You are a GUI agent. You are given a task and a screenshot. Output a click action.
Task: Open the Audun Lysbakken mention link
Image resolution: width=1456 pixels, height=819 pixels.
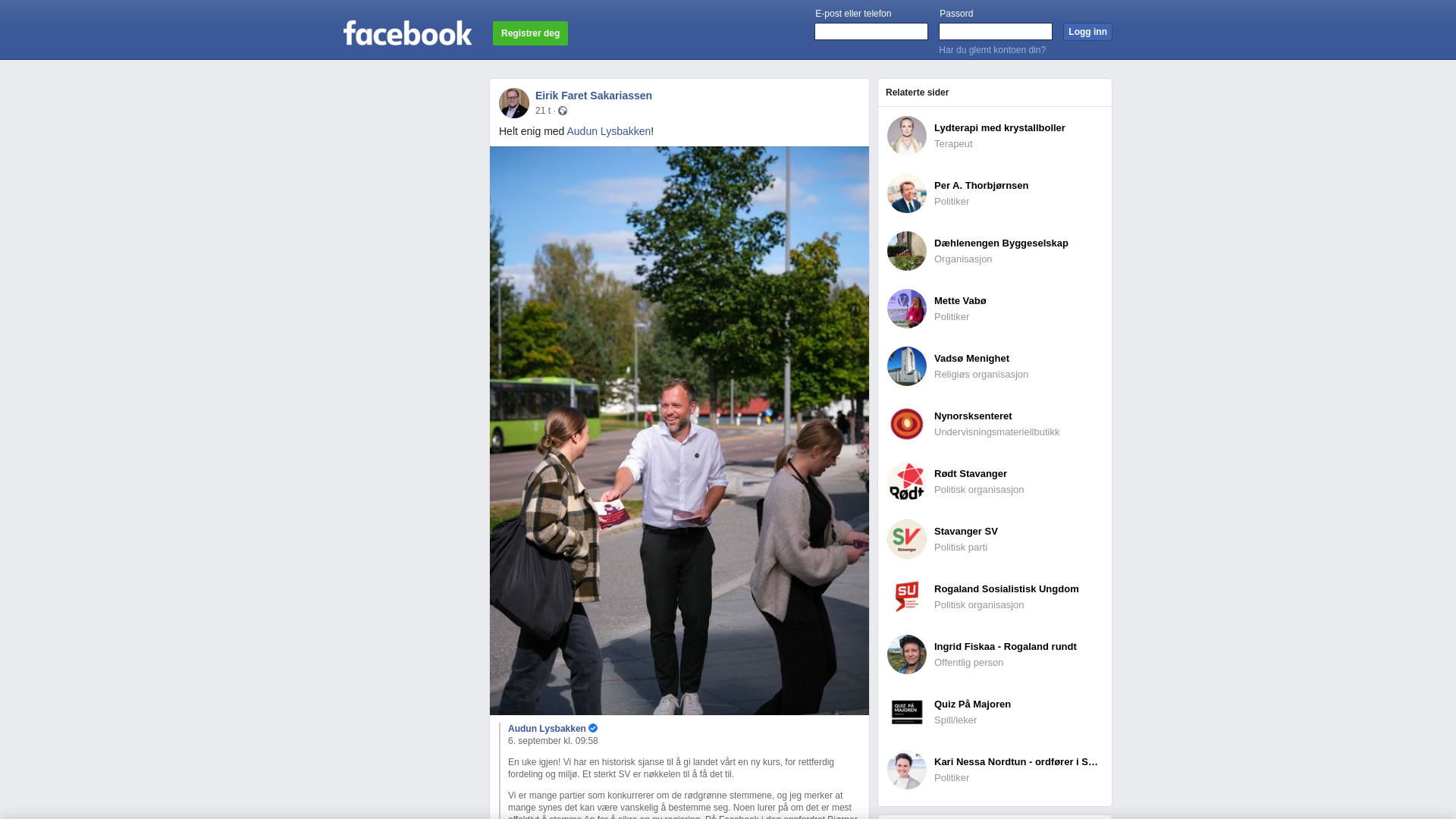pos(608,131)
